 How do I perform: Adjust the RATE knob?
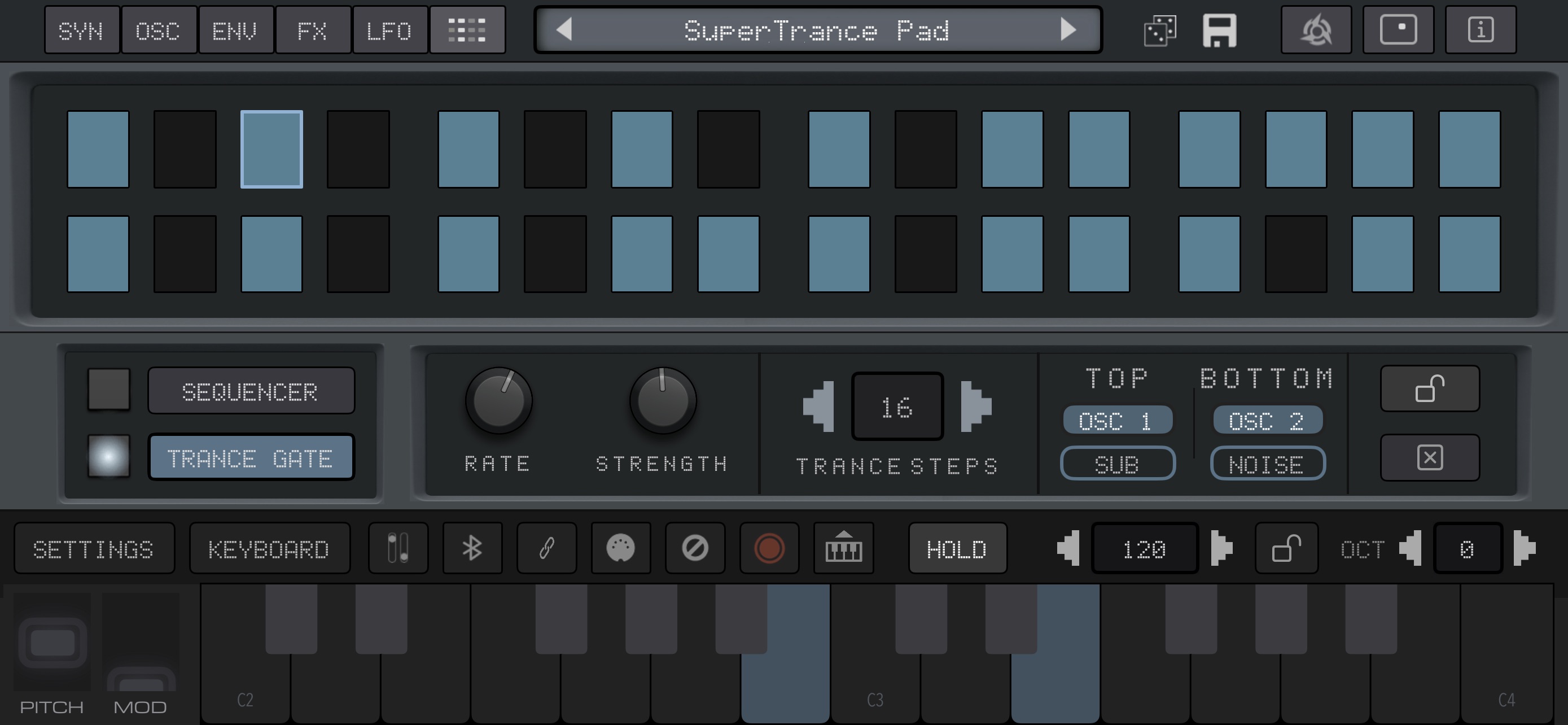pos(498,400)
